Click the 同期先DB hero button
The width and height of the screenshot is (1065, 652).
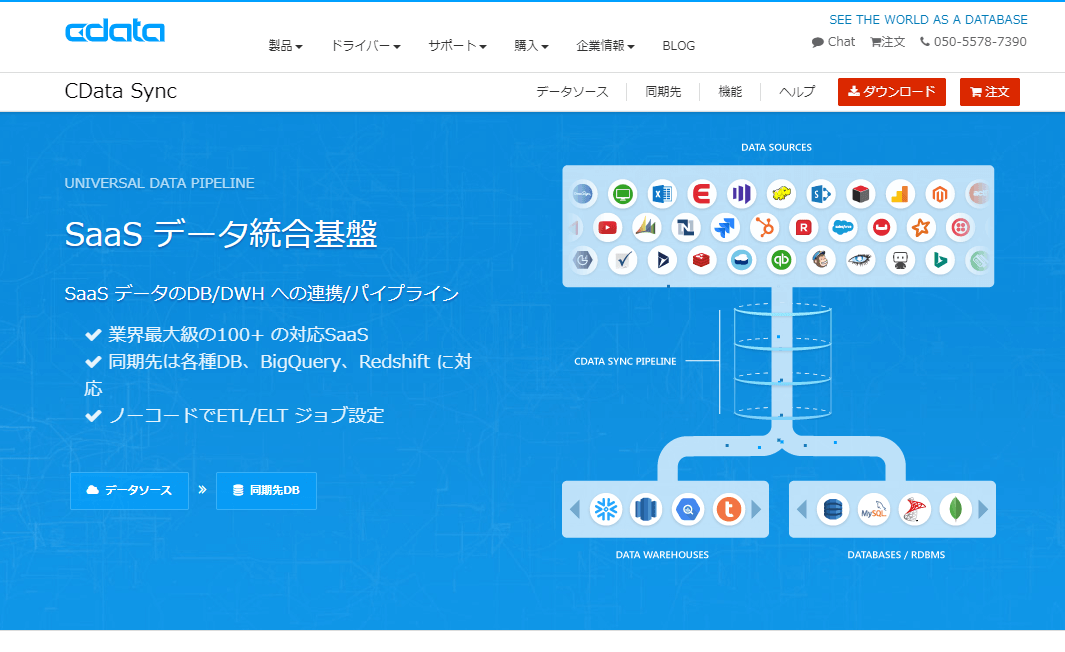266,490
